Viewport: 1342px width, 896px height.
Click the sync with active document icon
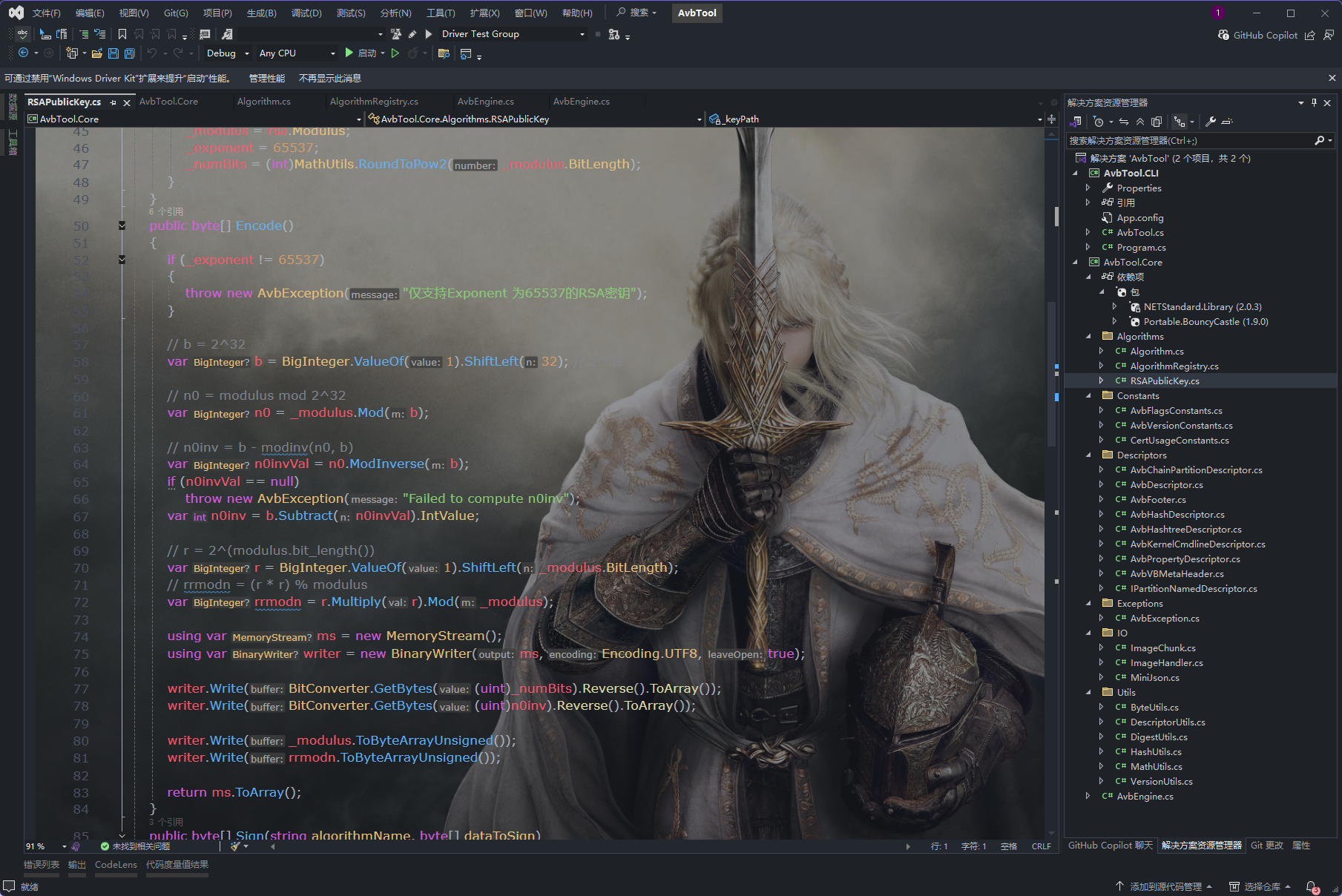(x=1125, y=122)
